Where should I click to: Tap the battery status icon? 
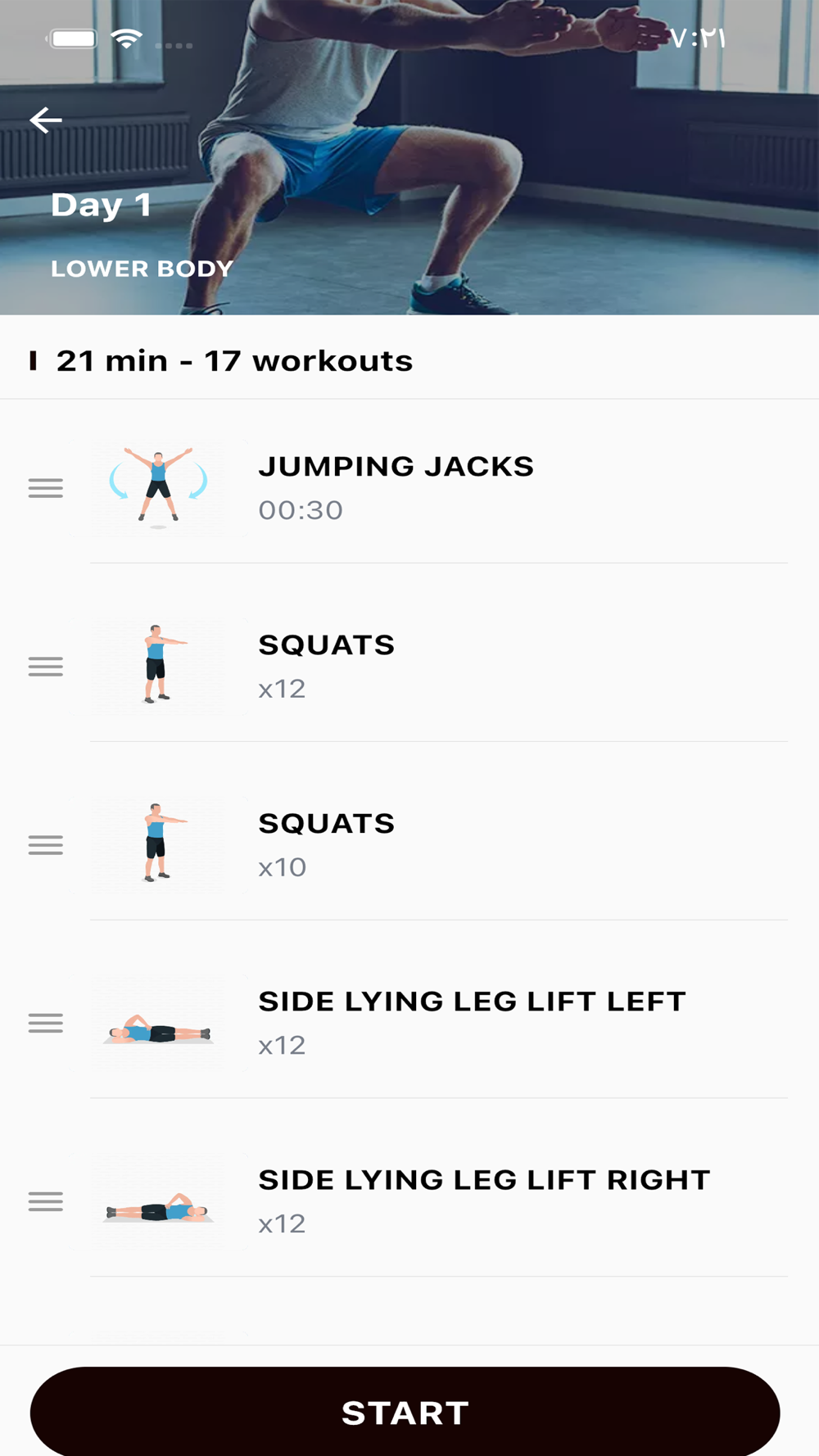tap(73, 38)
